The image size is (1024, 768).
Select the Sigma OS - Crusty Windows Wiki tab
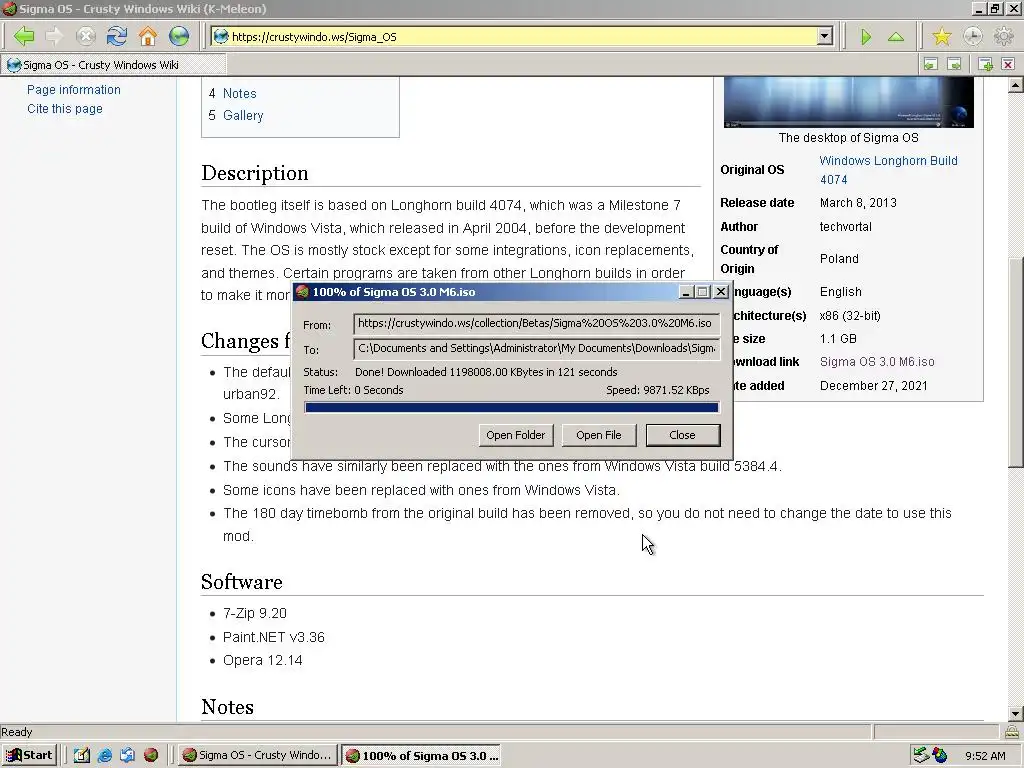(114, 65)
